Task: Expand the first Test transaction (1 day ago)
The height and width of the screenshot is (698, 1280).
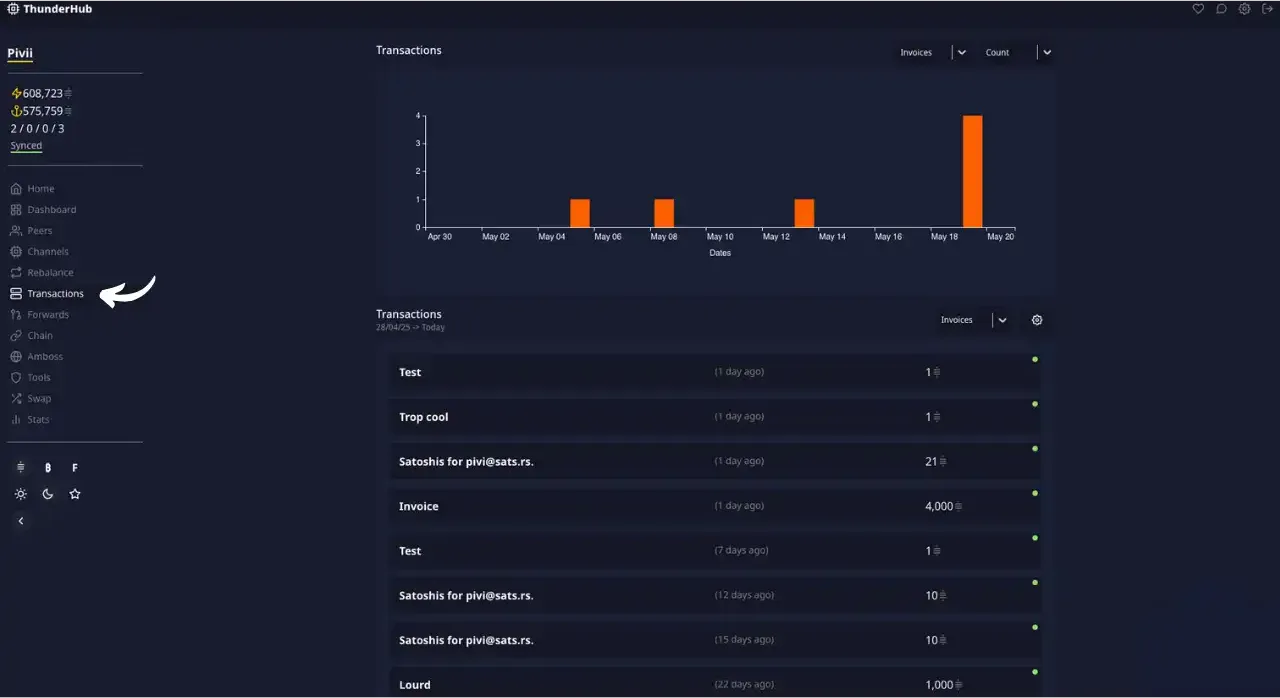Action: tap(715, 372)
